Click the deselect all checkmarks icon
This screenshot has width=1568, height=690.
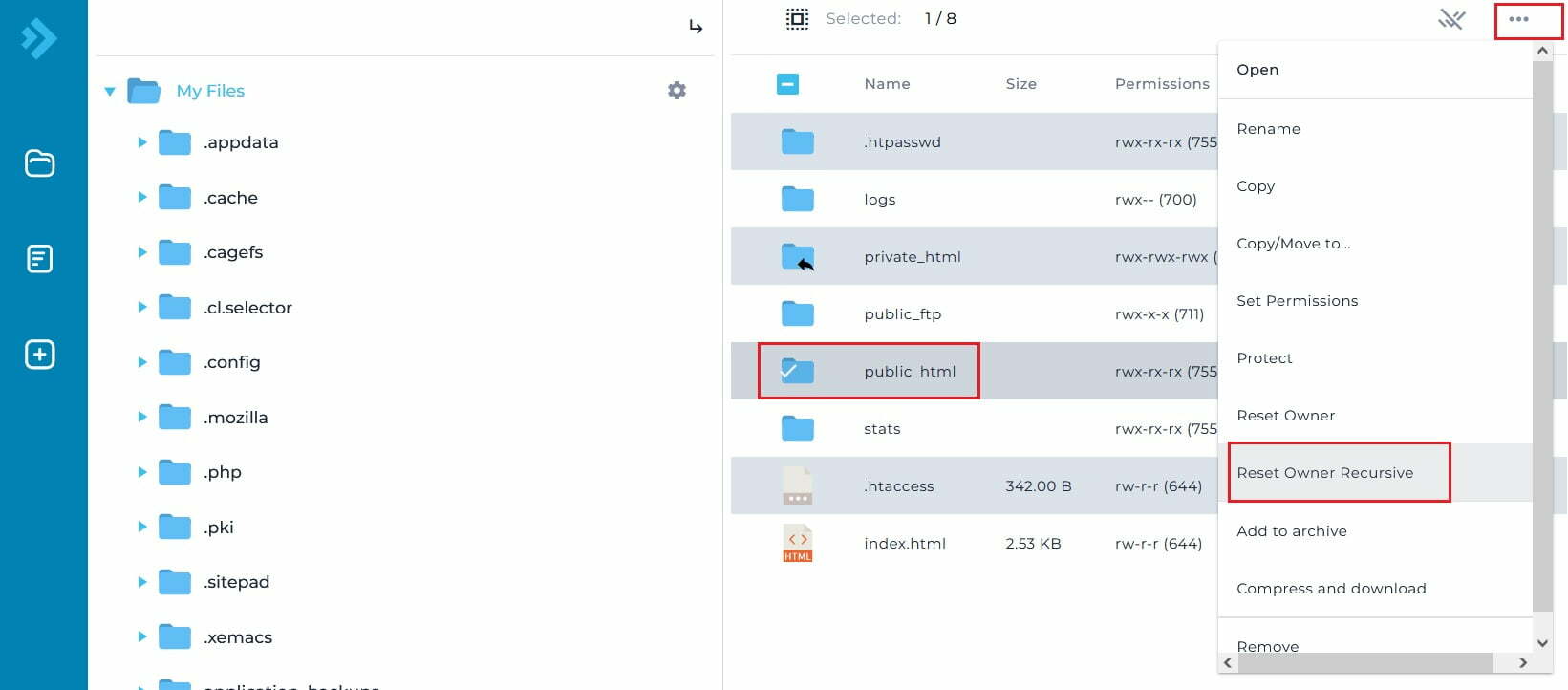pyautogui.click(x=1451, y=19)
